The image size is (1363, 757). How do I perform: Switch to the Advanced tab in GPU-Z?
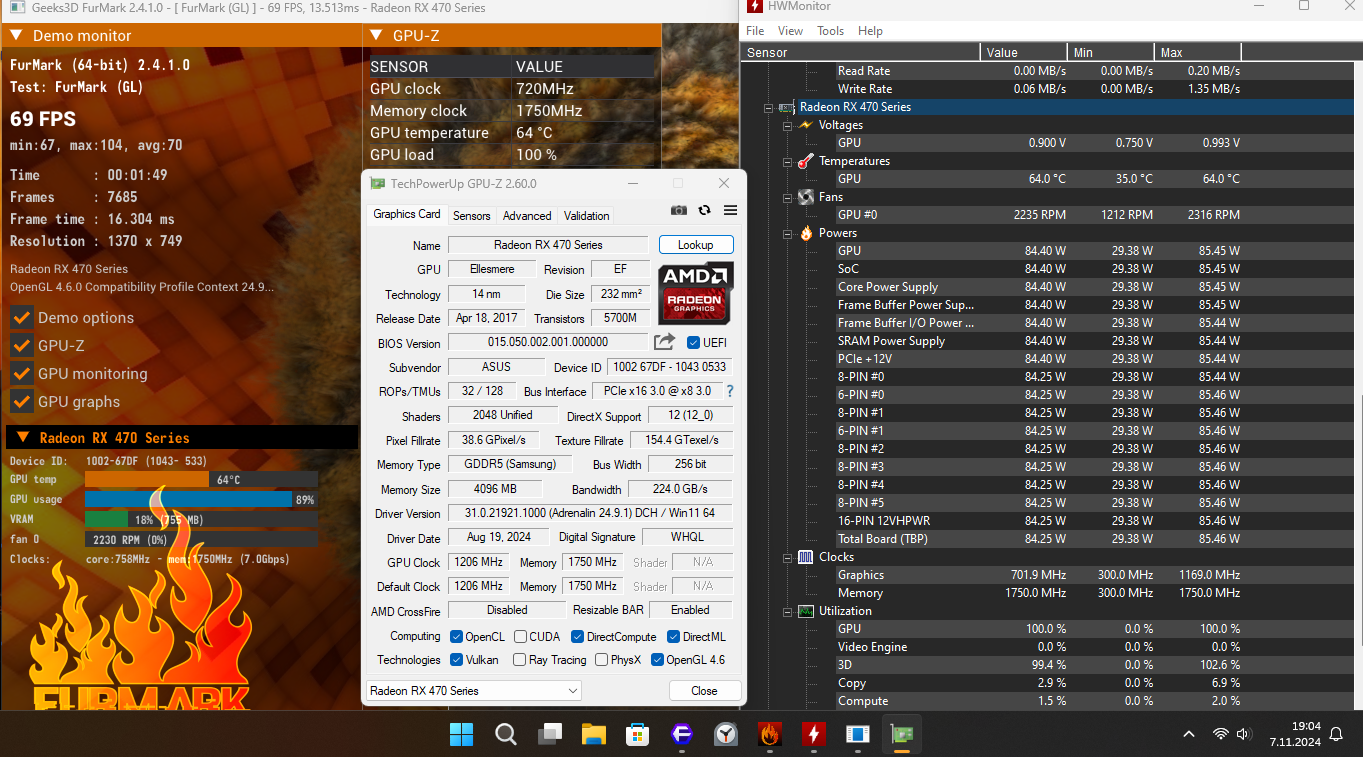point(527,215)
